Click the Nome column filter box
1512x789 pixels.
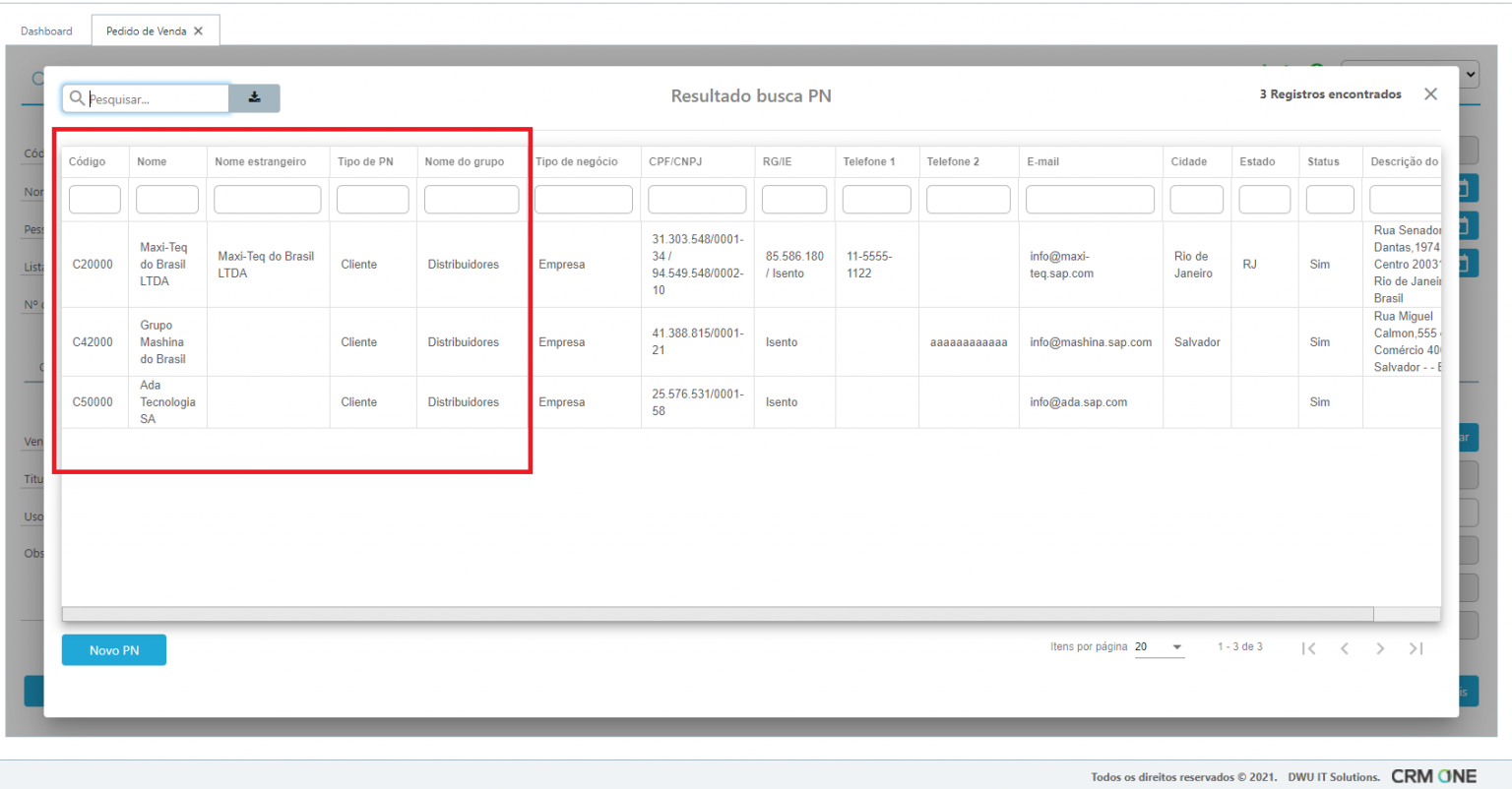[166, 200]
